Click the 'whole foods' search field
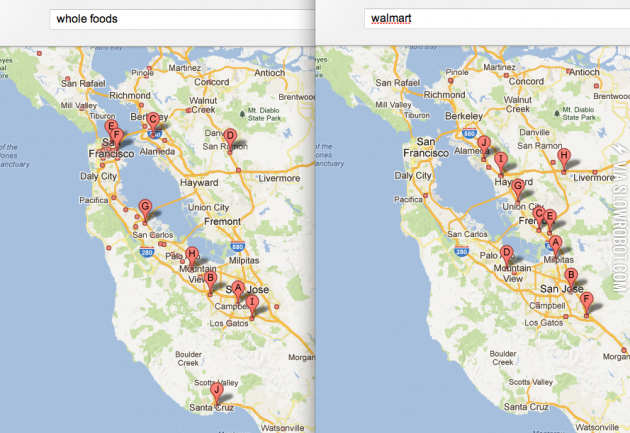This screenshot has height=433, width=630. coord(180,18)
